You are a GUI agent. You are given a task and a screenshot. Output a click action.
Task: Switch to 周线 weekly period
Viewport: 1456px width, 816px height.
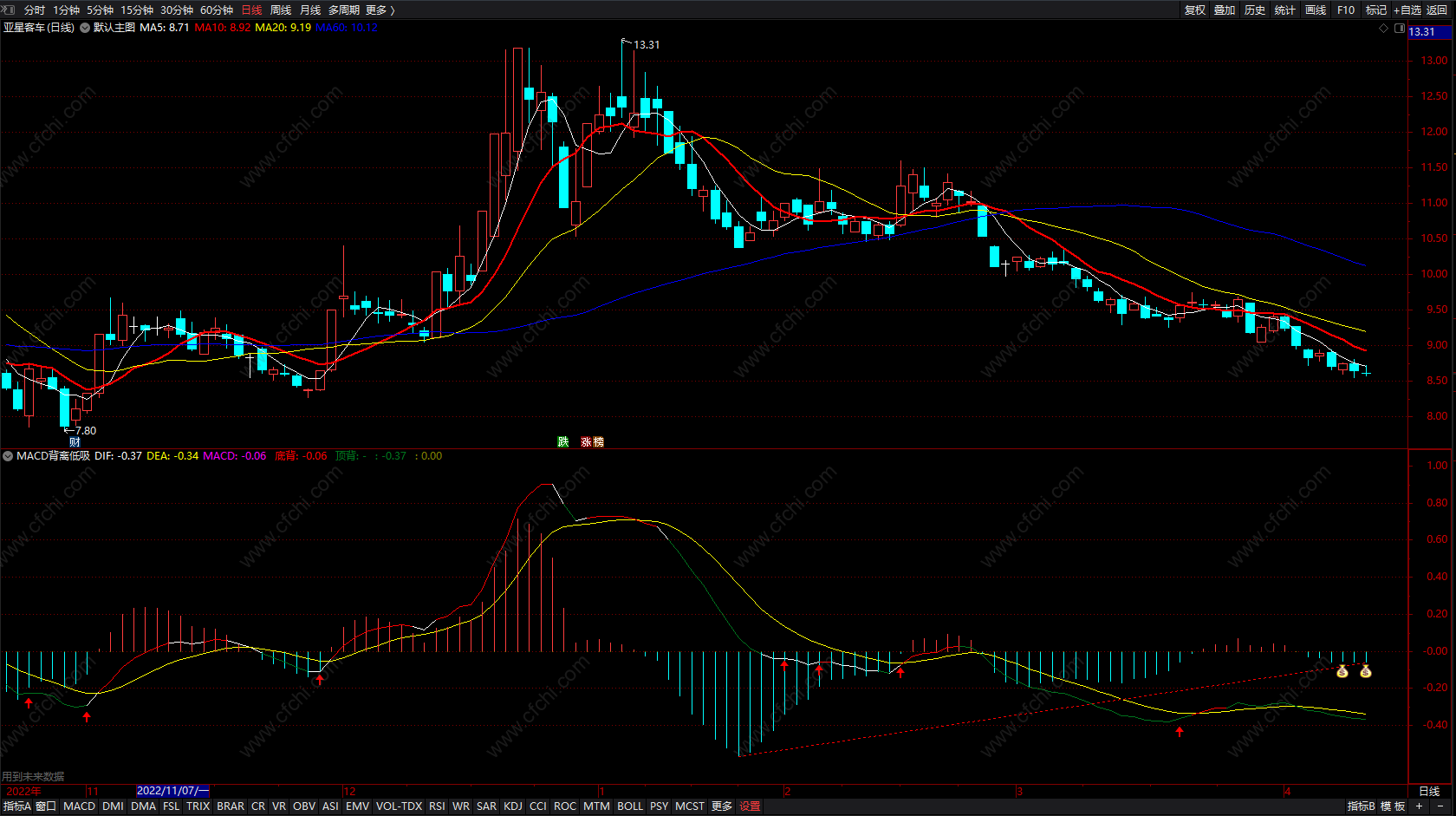(x=281, y=10)
